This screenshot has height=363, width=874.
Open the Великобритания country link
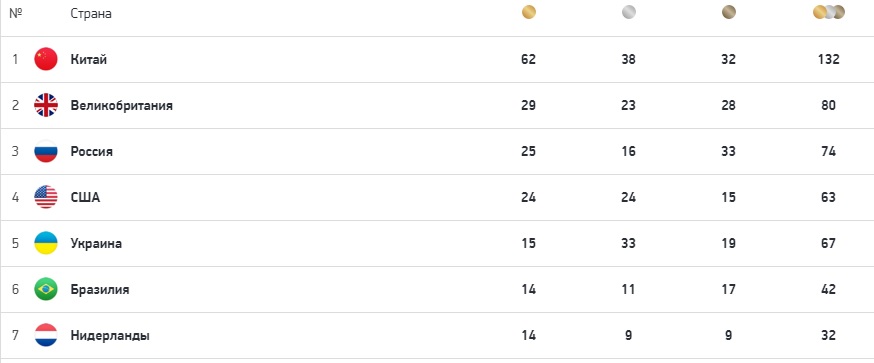(x=122, y=105)
